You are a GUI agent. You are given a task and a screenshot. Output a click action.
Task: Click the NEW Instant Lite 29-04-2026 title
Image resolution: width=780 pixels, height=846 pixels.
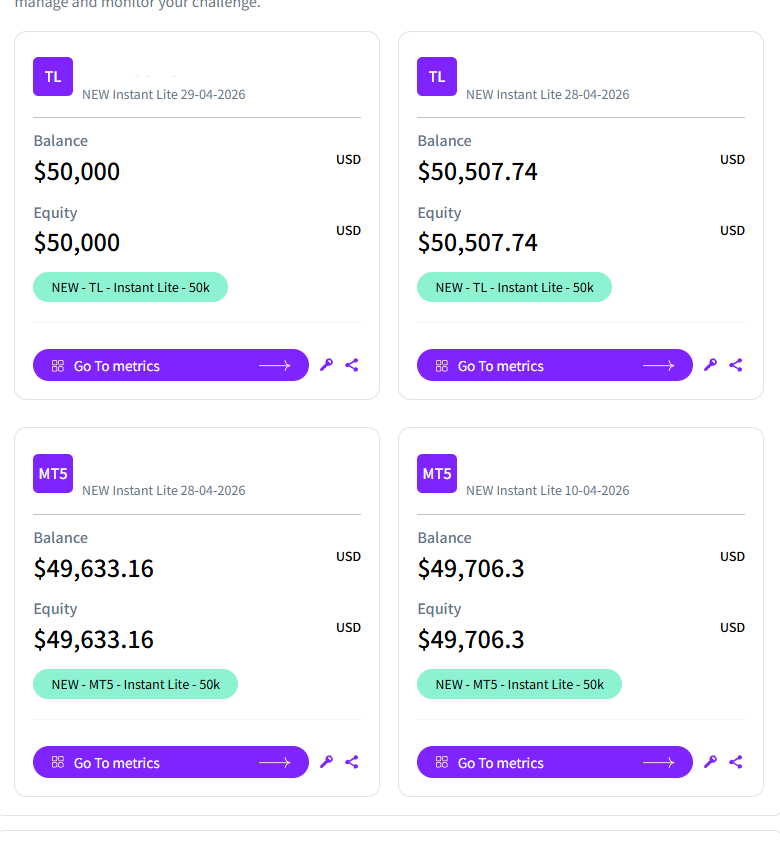click(163, 94)
